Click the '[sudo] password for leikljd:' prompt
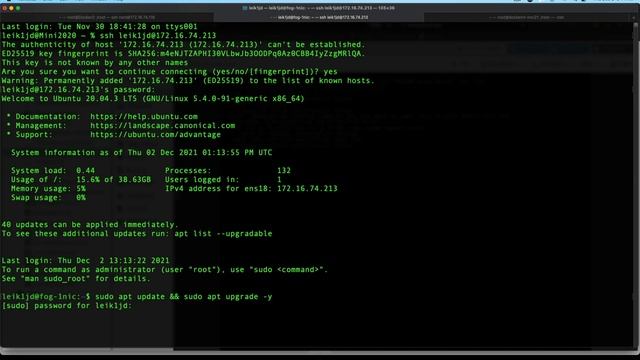This screenshot has width=640, height=360. click(x=67, y=306)
